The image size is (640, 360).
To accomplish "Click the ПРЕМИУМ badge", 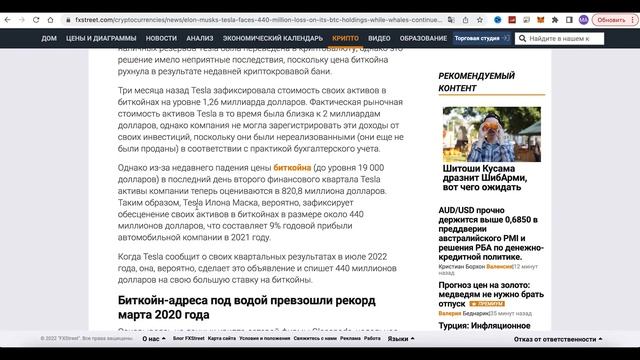I will 487,304.
